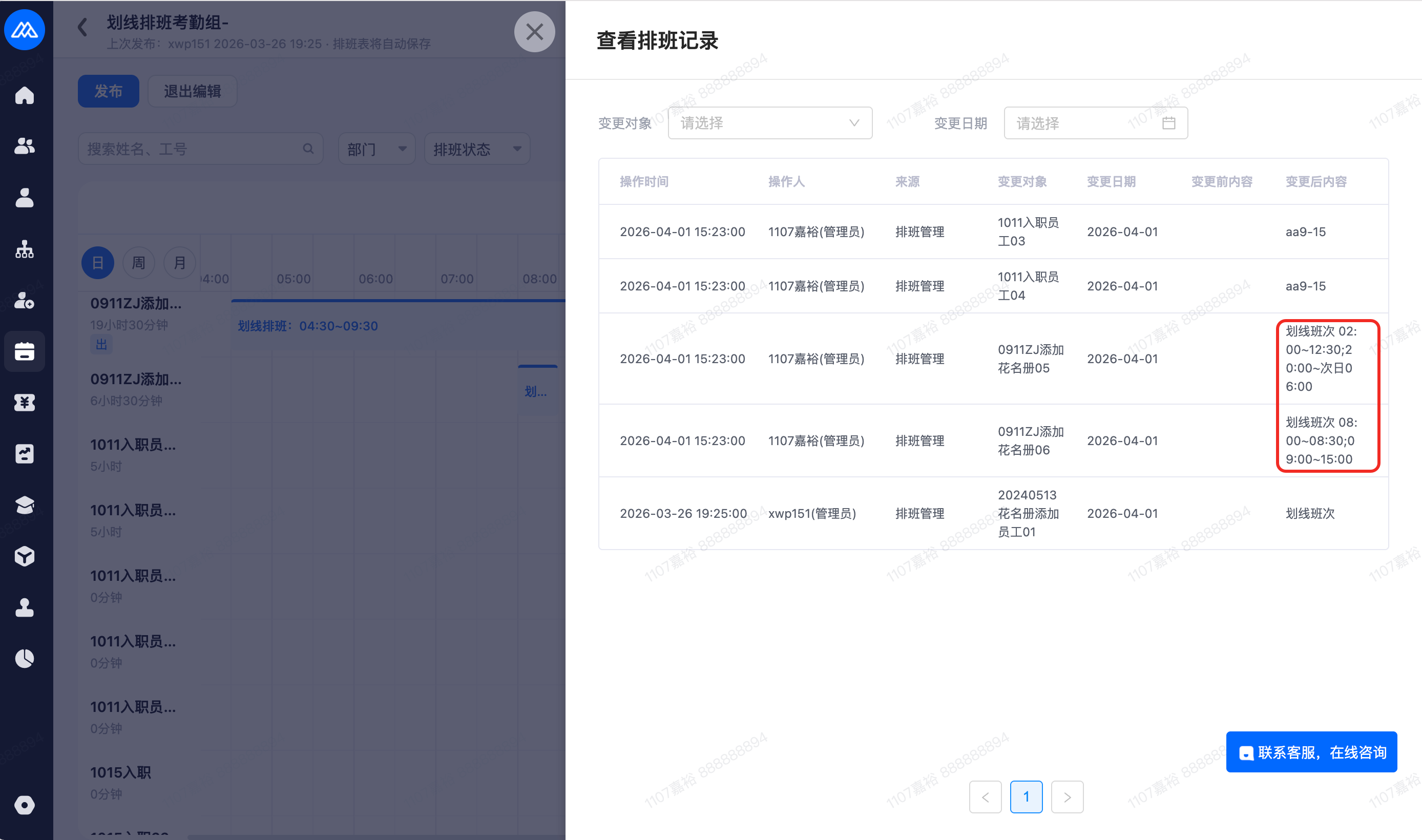Click the search magnifier icon
Image resolution: width=1422 pixels, height=840 pixels.
[308, 149]
